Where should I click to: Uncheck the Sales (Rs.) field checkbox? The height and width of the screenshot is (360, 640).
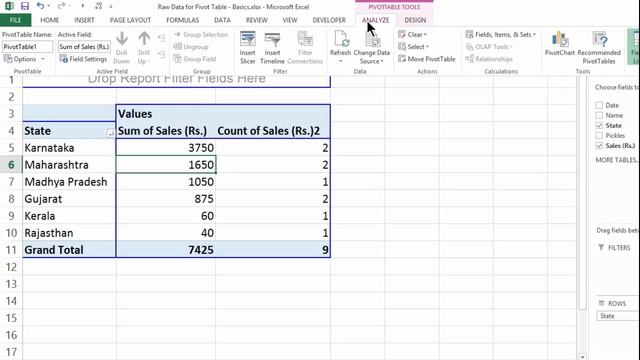pyautogui.click(x=599, y=146)
